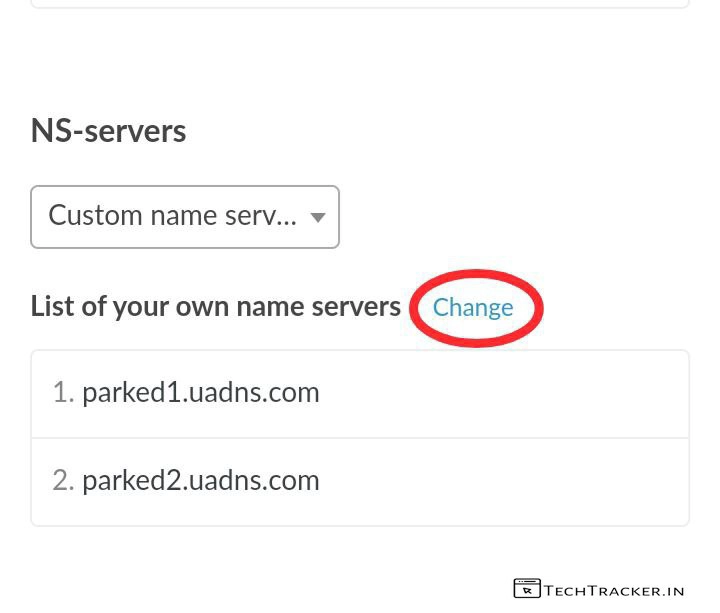The image size is (720, 613).
Task: Click the divider between the two name servers
Action: pos(360,438)
